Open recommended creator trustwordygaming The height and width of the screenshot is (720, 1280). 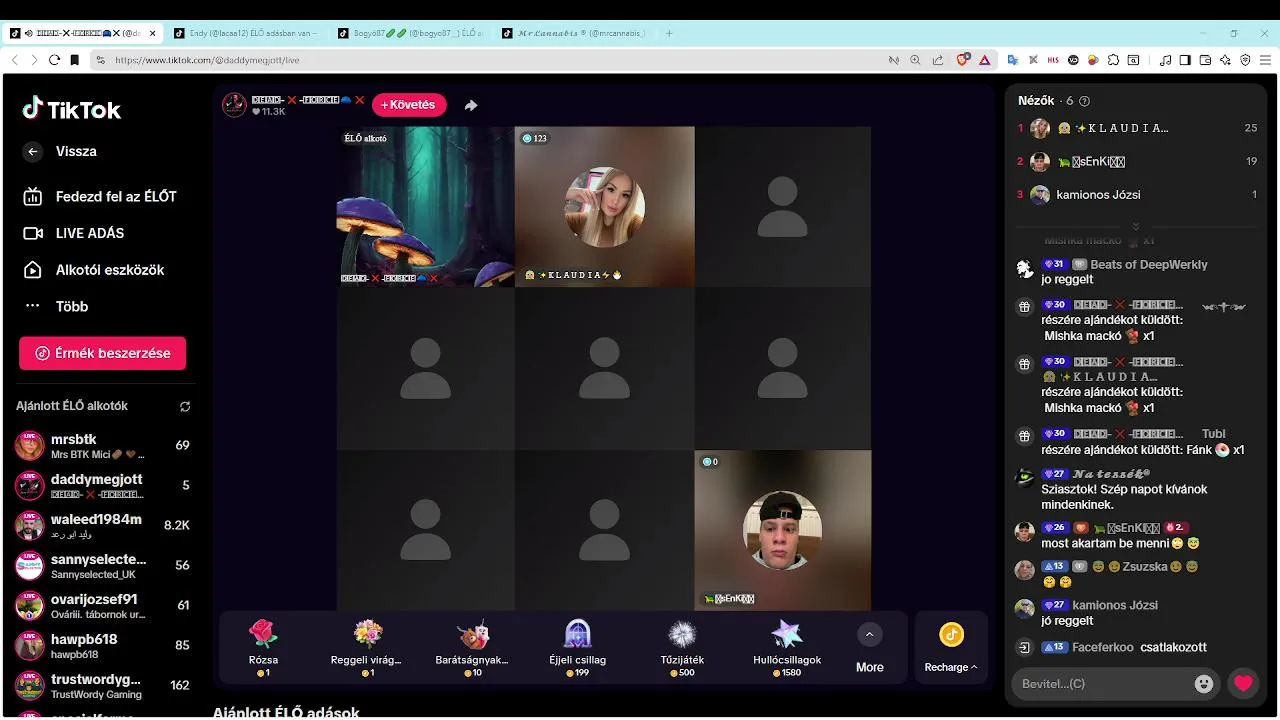tap(102, 686)
